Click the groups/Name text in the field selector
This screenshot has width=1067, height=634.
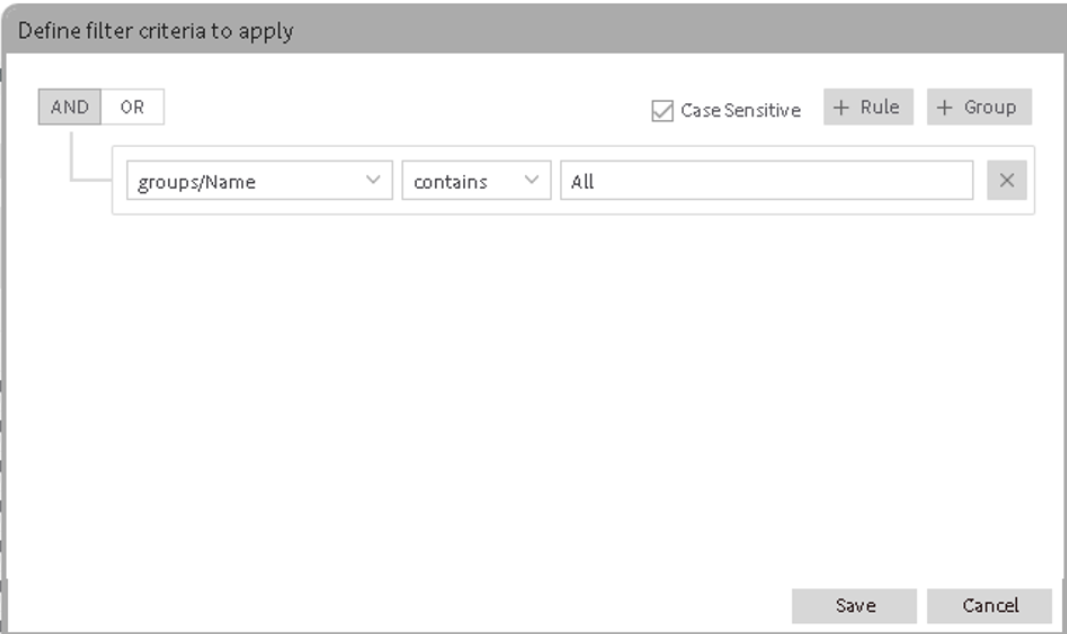click(x=197, y=182)
